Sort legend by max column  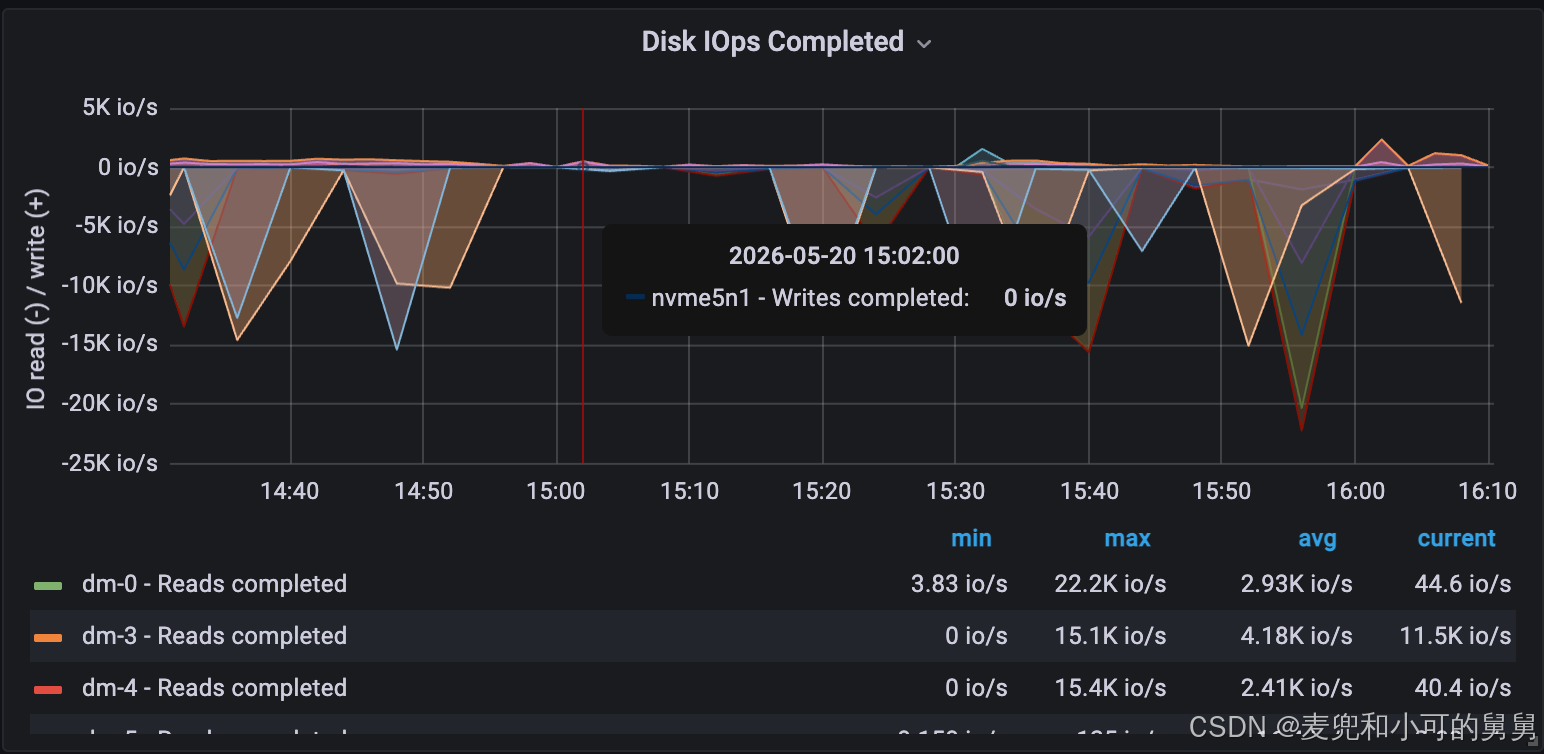(x=1127, y=538)
